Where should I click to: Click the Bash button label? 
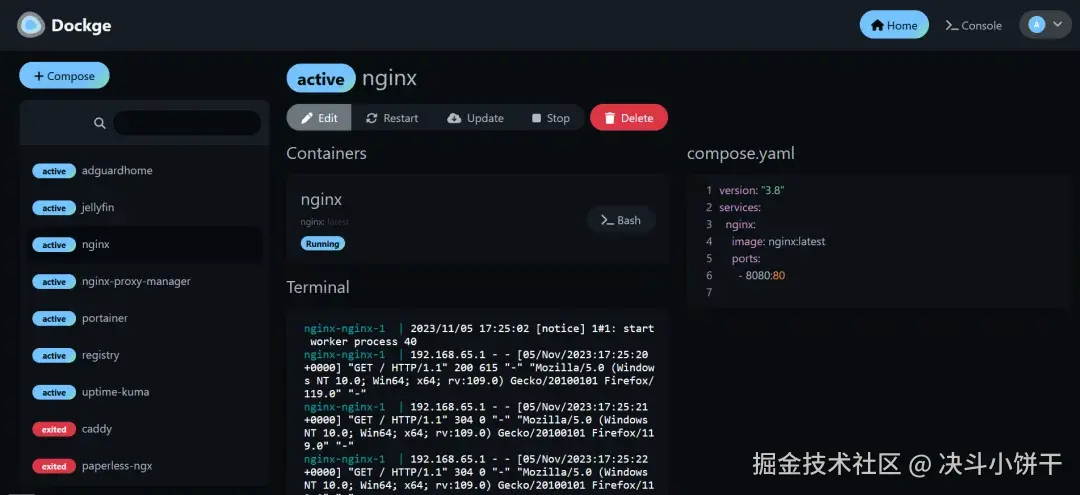[629, 220]
